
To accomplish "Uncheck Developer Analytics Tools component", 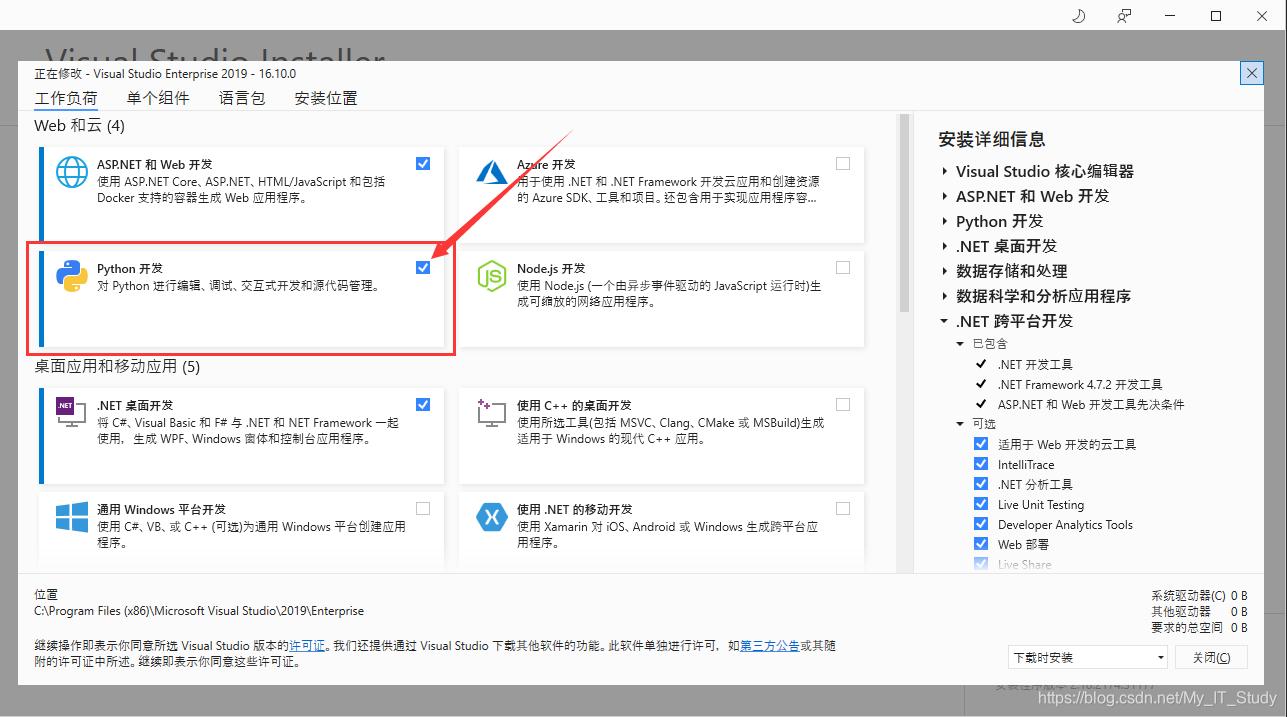I will [981, 524].
